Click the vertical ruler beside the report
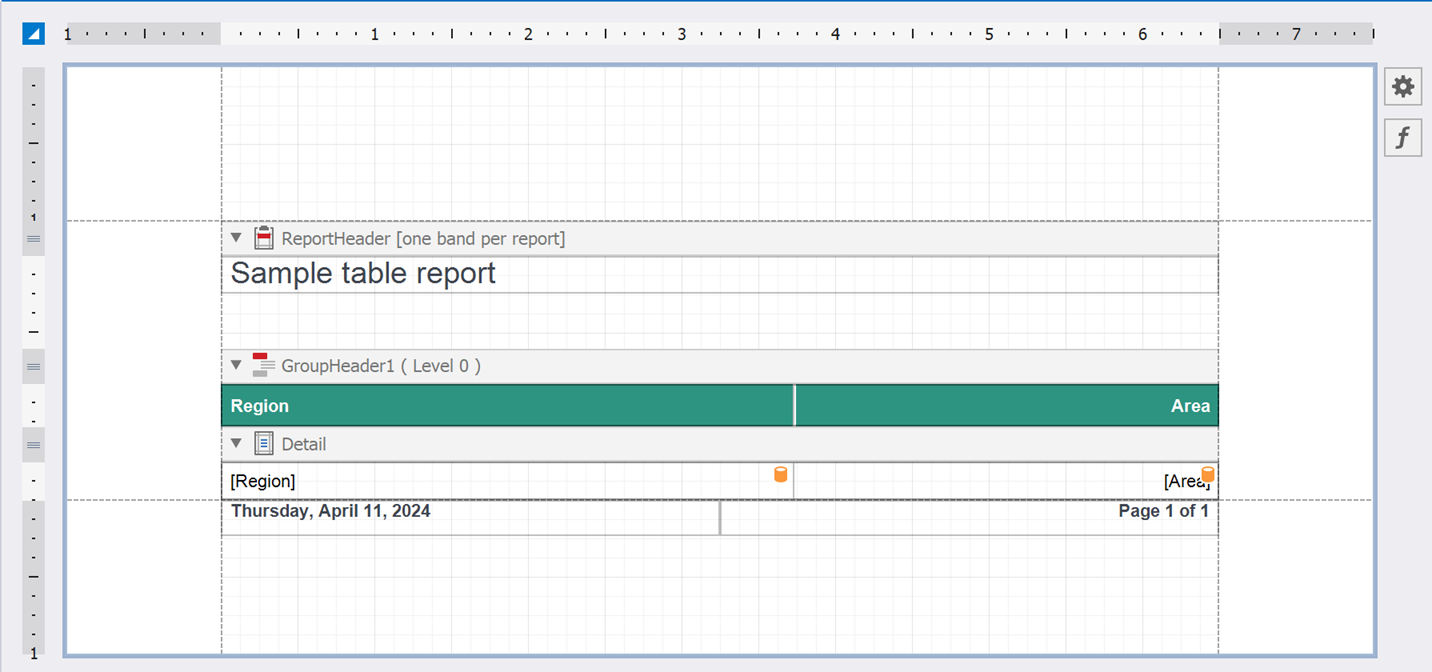Screen dimensions: 1432x672 pos(33,300)
